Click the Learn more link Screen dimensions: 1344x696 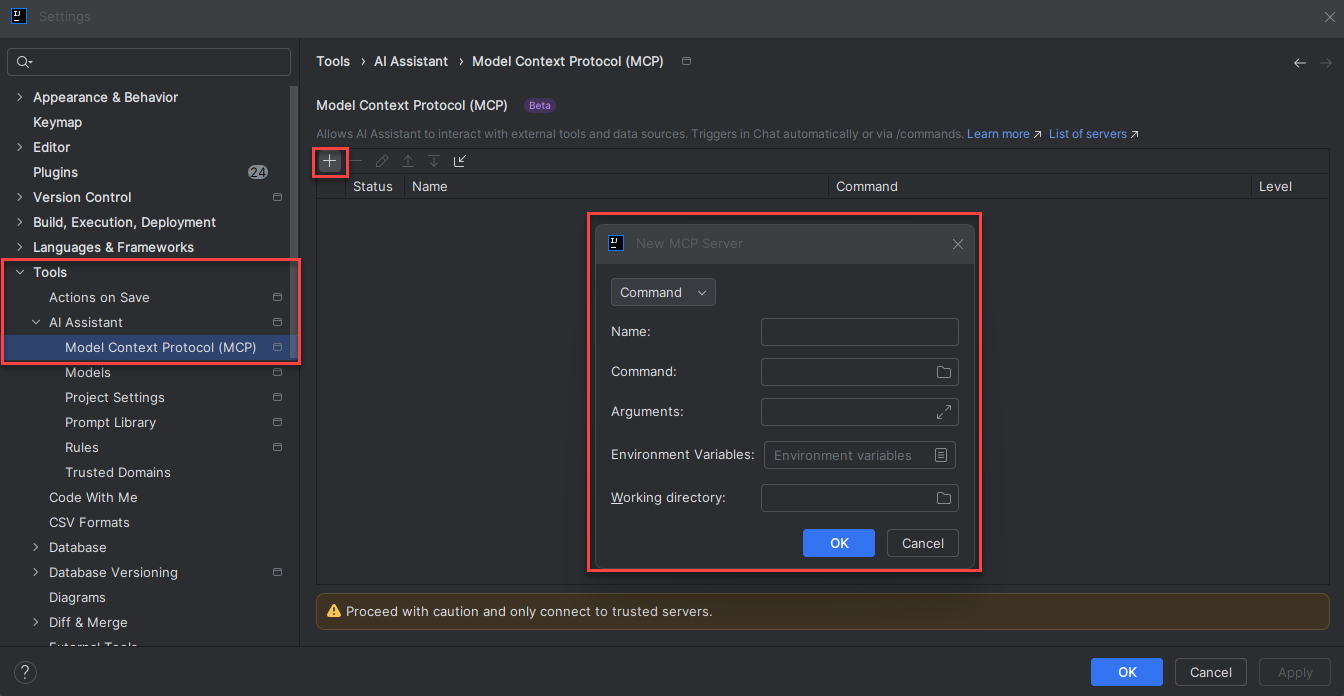pyautogui.click(x=998, y=133)
